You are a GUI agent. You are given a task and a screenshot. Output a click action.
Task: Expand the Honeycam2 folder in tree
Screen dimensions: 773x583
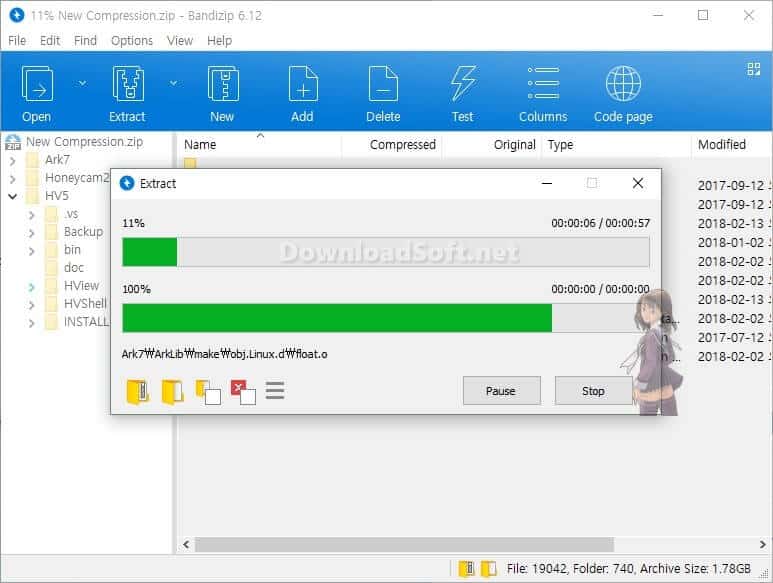pos(13,178)
